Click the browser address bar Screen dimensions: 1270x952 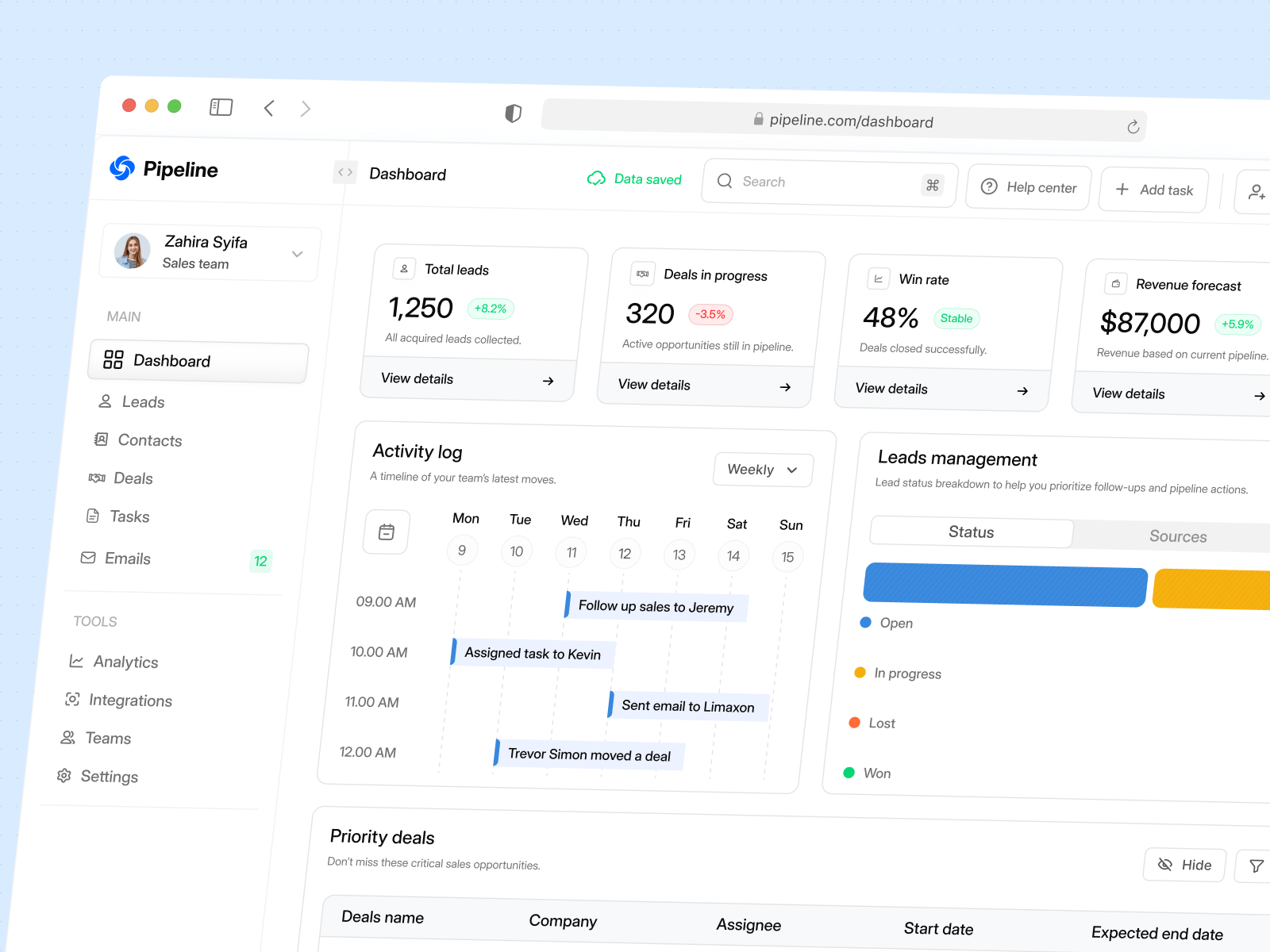[x=844, y=121]
